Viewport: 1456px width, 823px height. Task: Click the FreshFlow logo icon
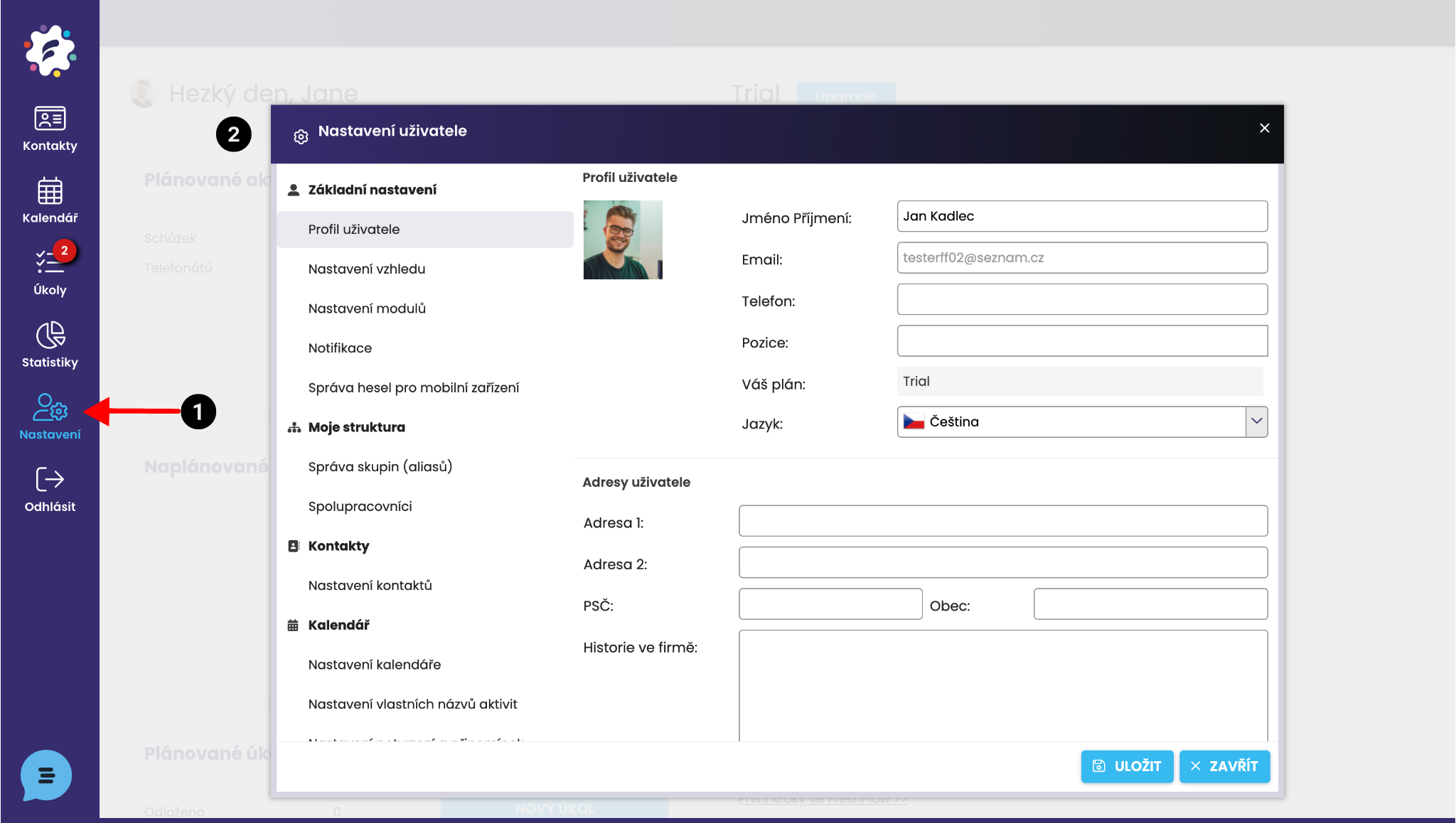click(50, 50)
